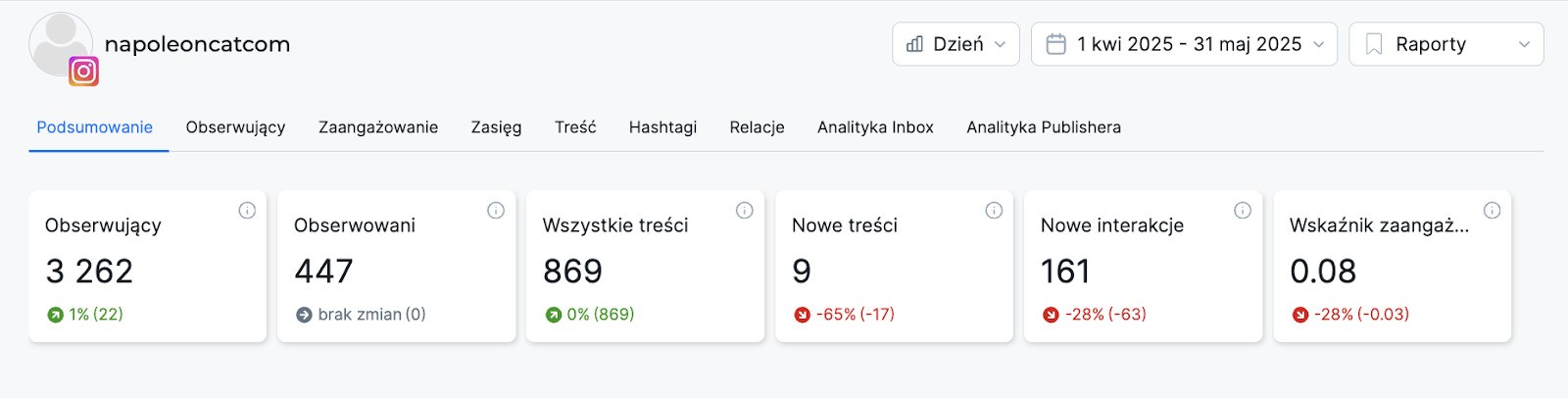Viewport: 1568px width, 398px height.
Task: Click the Nowe interakcje card title
Action: 1112,225
